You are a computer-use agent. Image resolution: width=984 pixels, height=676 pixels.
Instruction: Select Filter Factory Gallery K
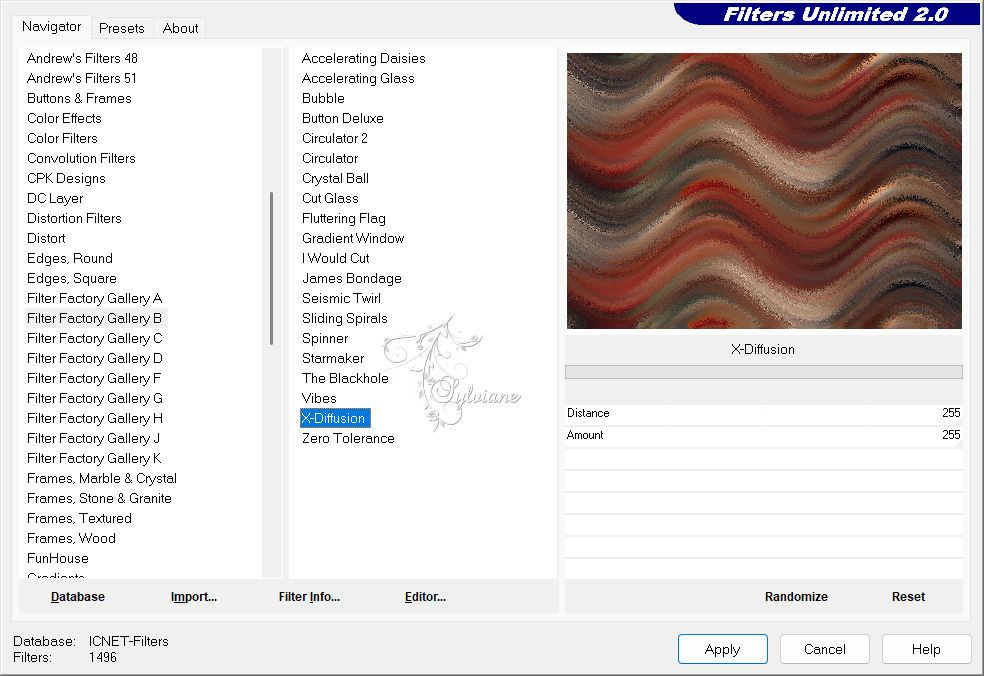(x=94, y=459)
